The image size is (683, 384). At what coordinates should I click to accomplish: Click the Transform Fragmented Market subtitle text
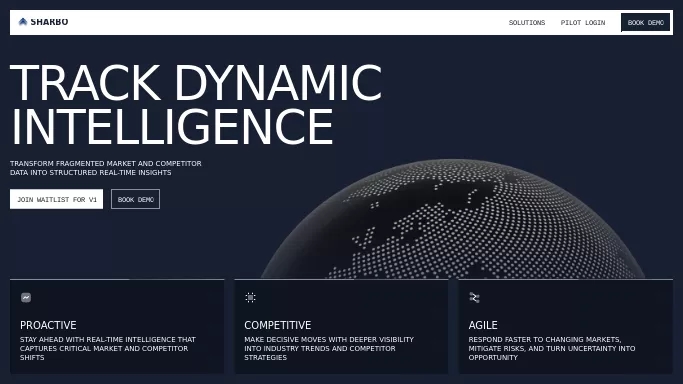pos(106,168)
